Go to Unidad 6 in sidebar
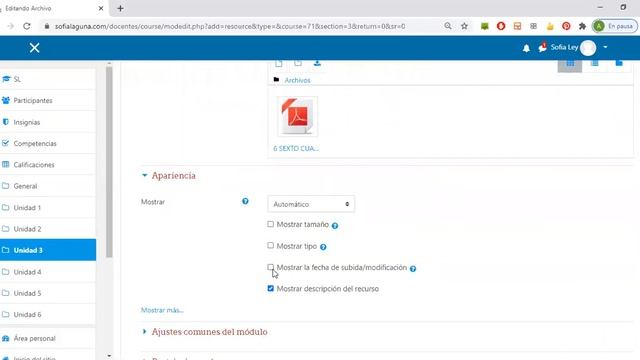640x360 pixels. pyautogui.click(x=48, y=314)
